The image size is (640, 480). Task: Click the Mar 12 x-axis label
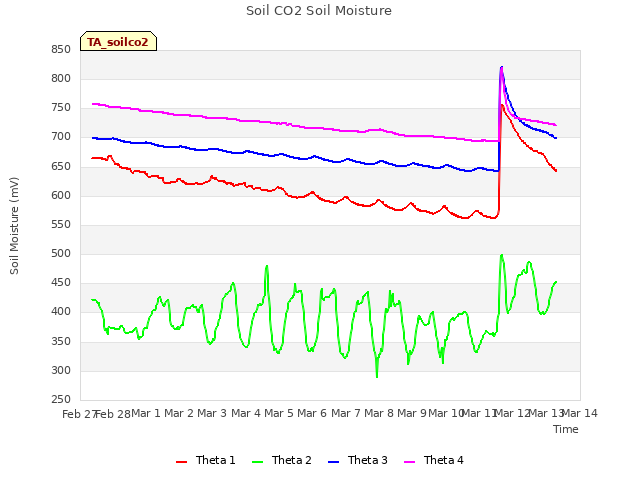tap(512, 413)
